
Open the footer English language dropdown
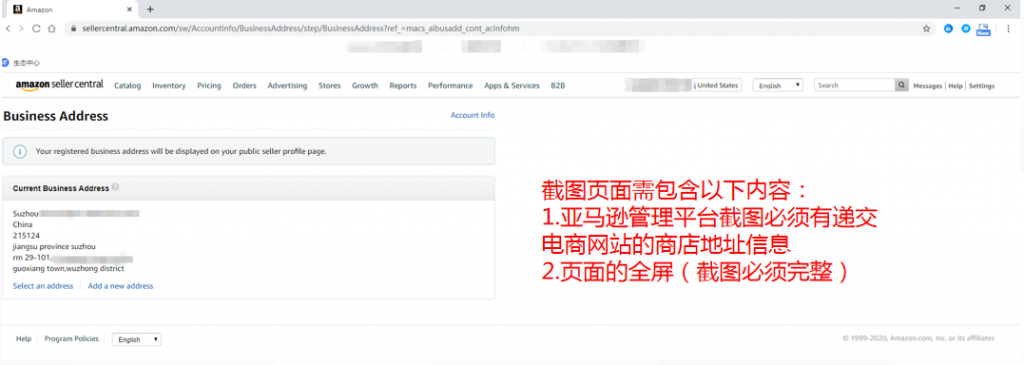(136, 340)
